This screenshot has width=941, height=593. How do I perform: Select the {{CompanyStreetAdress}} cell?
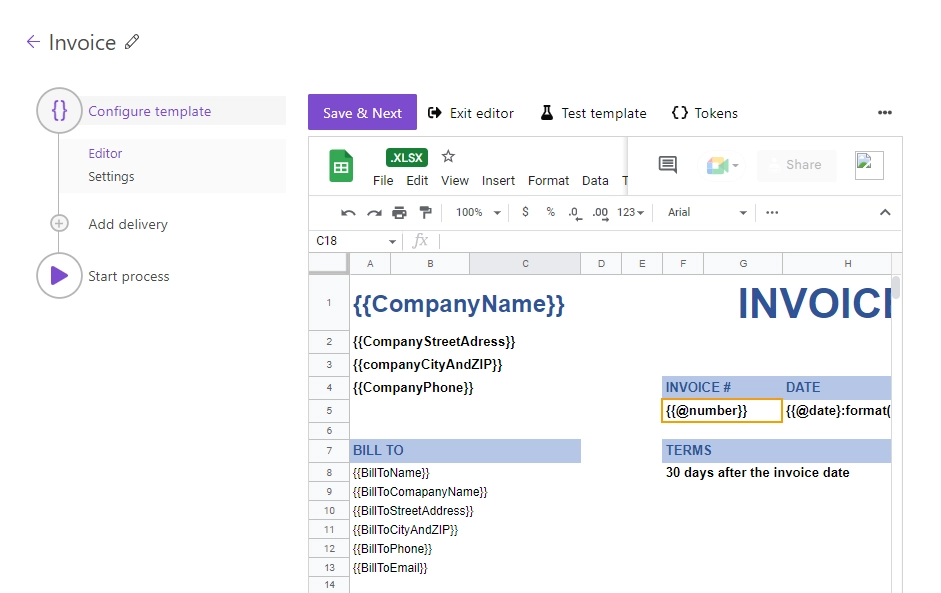click(434, 342)
